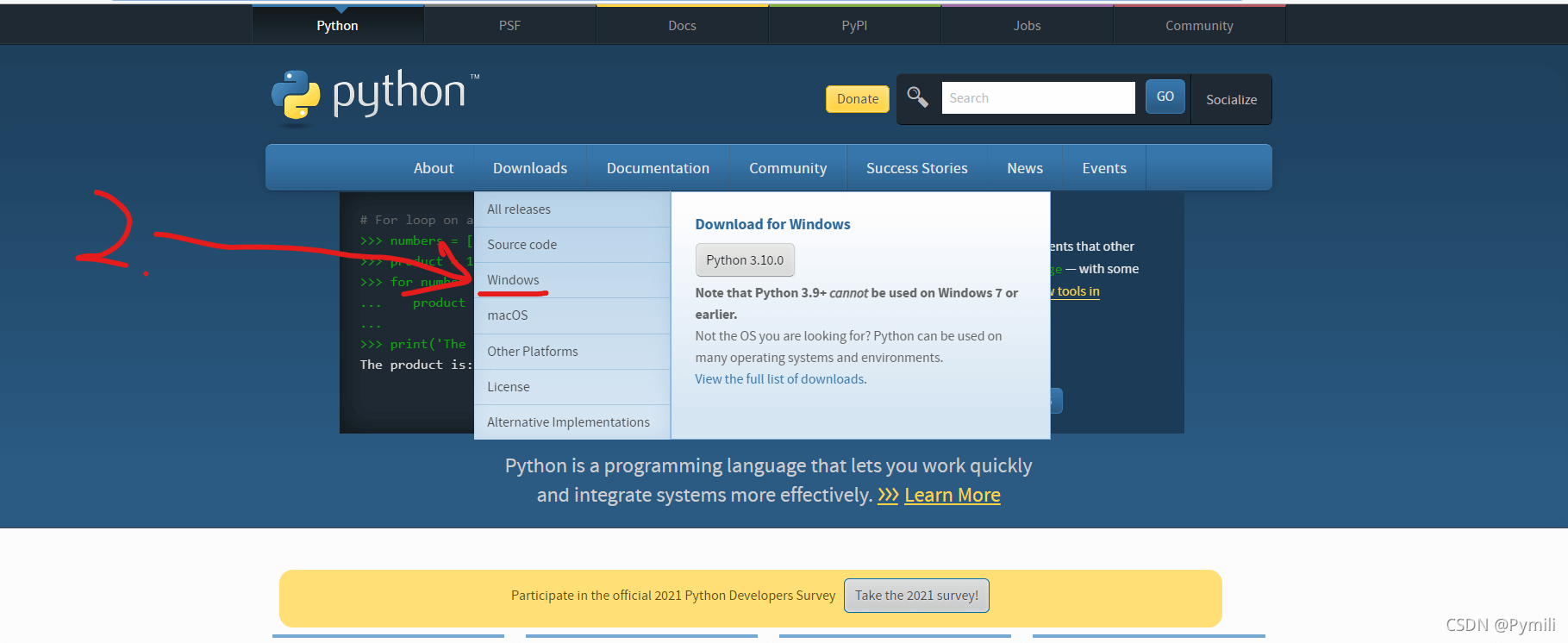Follow the Learn More link
Viewport: 1568px width, 643px height.
952,496
